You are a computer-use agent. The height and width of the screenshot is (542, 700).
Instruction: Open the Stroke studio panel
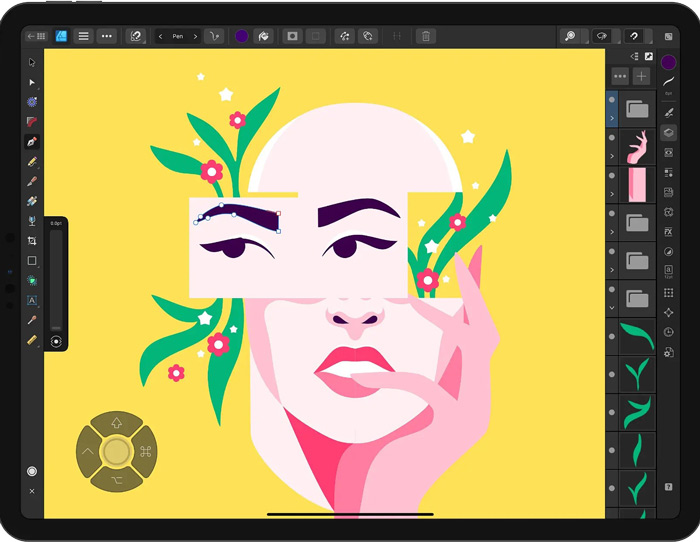point(668,82)
